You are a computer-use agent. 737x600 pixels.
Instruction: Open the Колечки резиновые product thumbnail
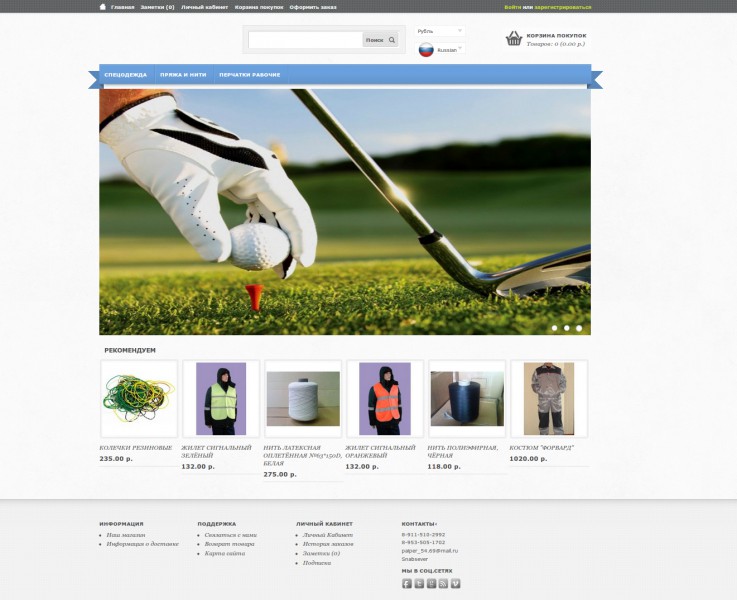point(138,398)
